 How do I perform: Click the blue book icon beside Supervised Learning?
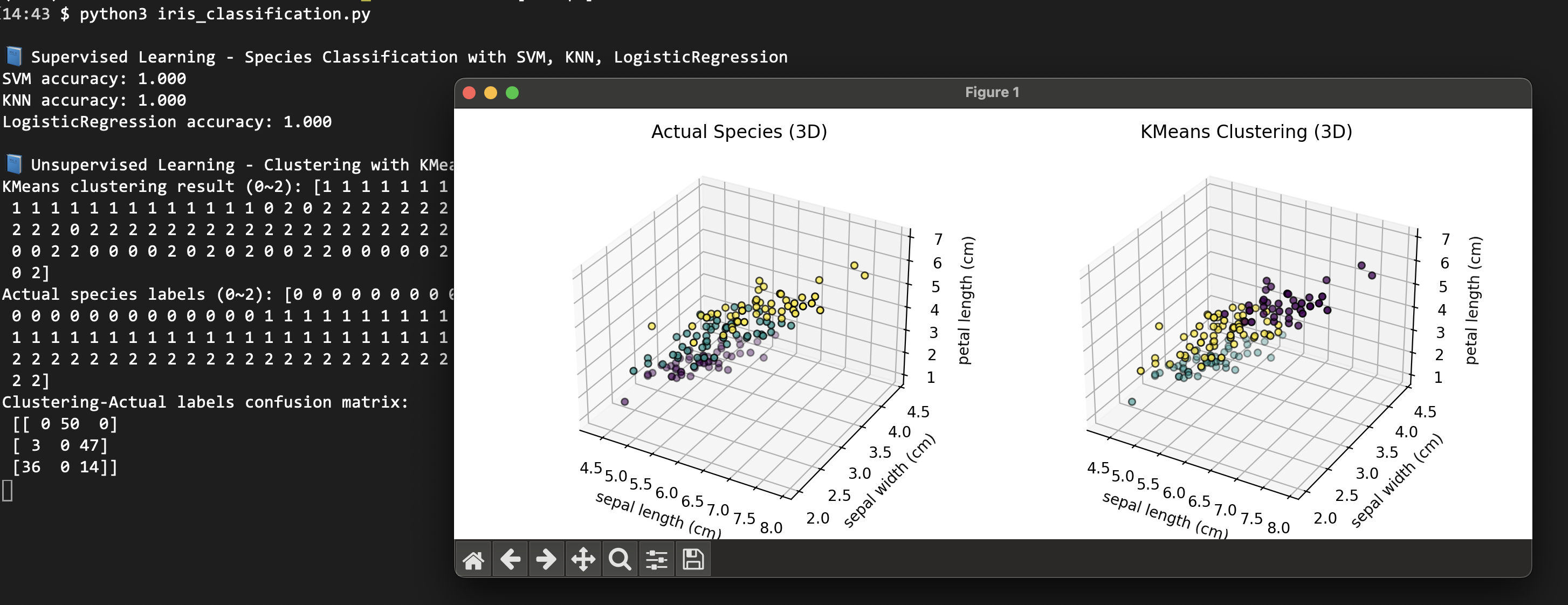click(14, 57)
